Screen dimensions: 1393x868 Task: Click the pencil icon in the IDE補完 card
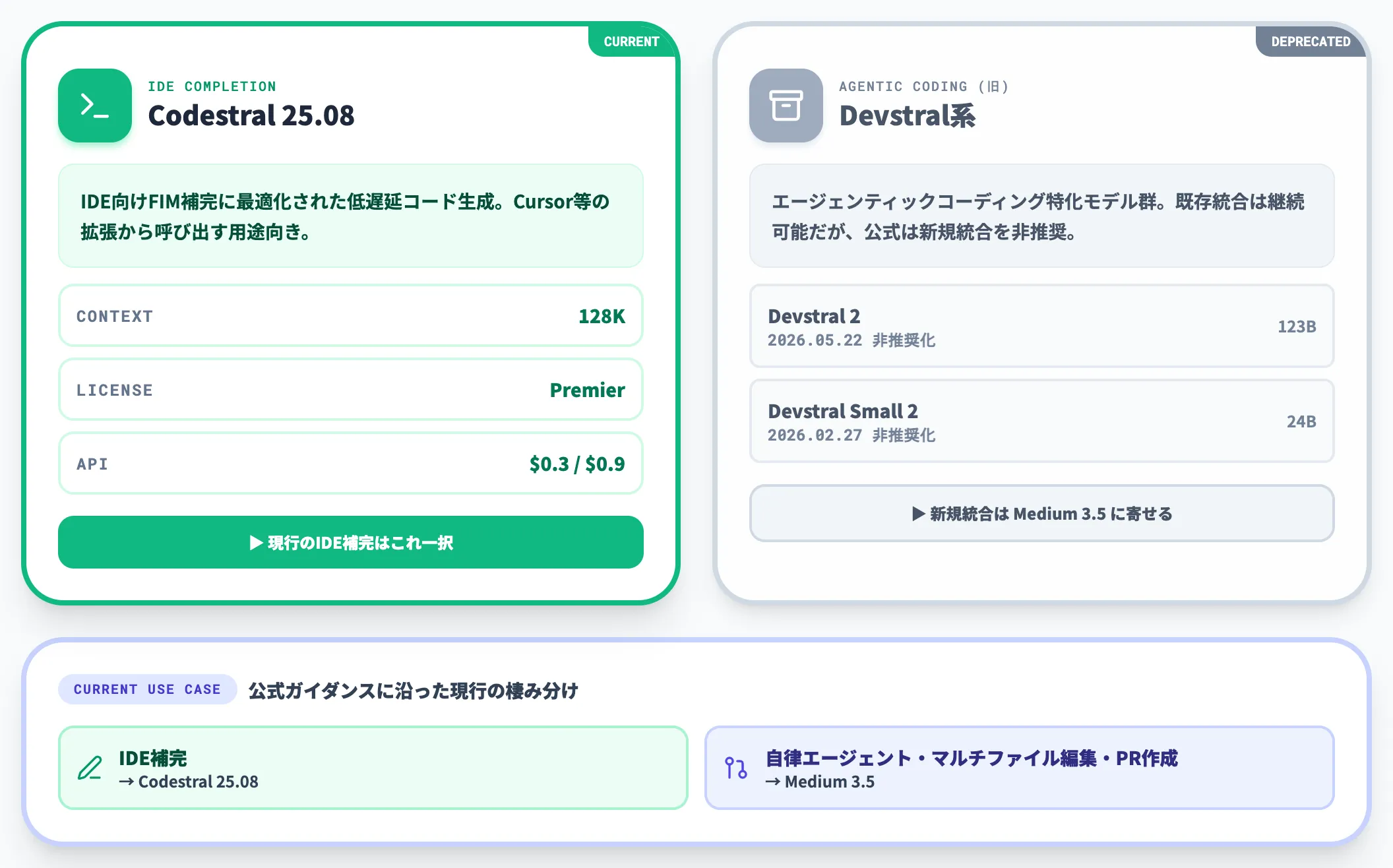point(90,768)
